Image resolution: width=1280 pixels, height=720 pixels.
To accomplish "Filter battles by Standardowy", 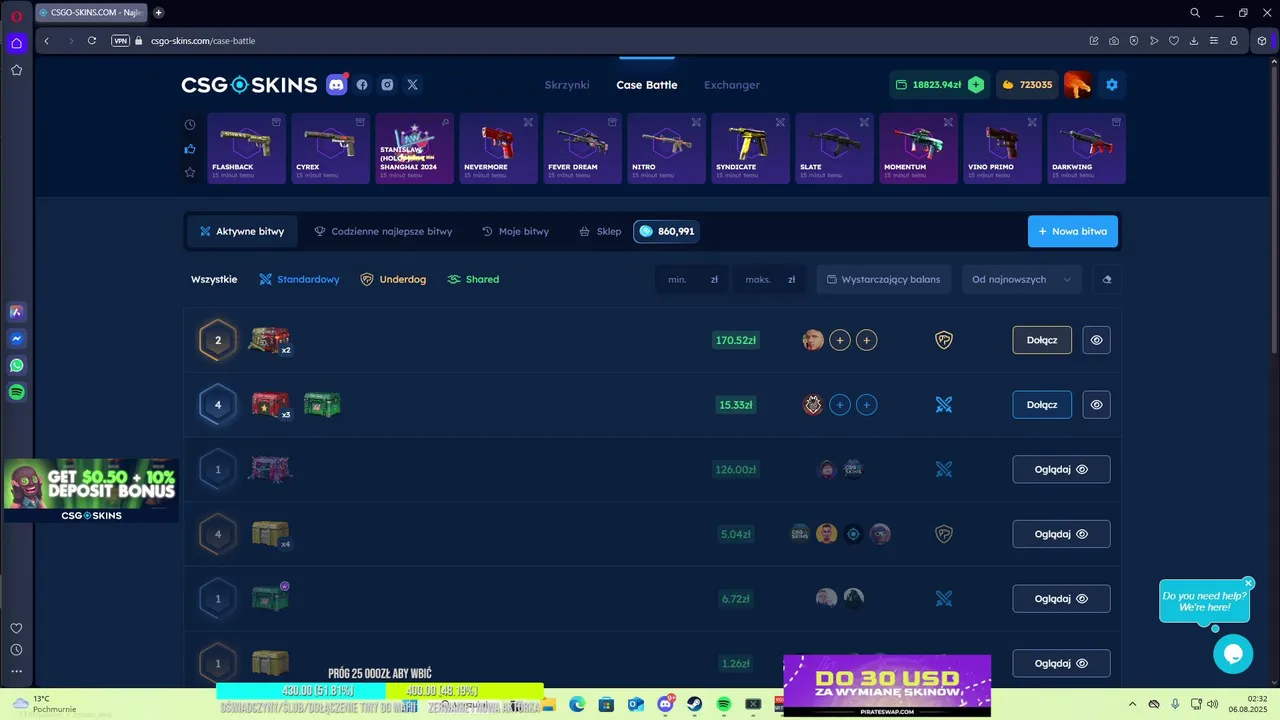I will click(x=299, y=279).
